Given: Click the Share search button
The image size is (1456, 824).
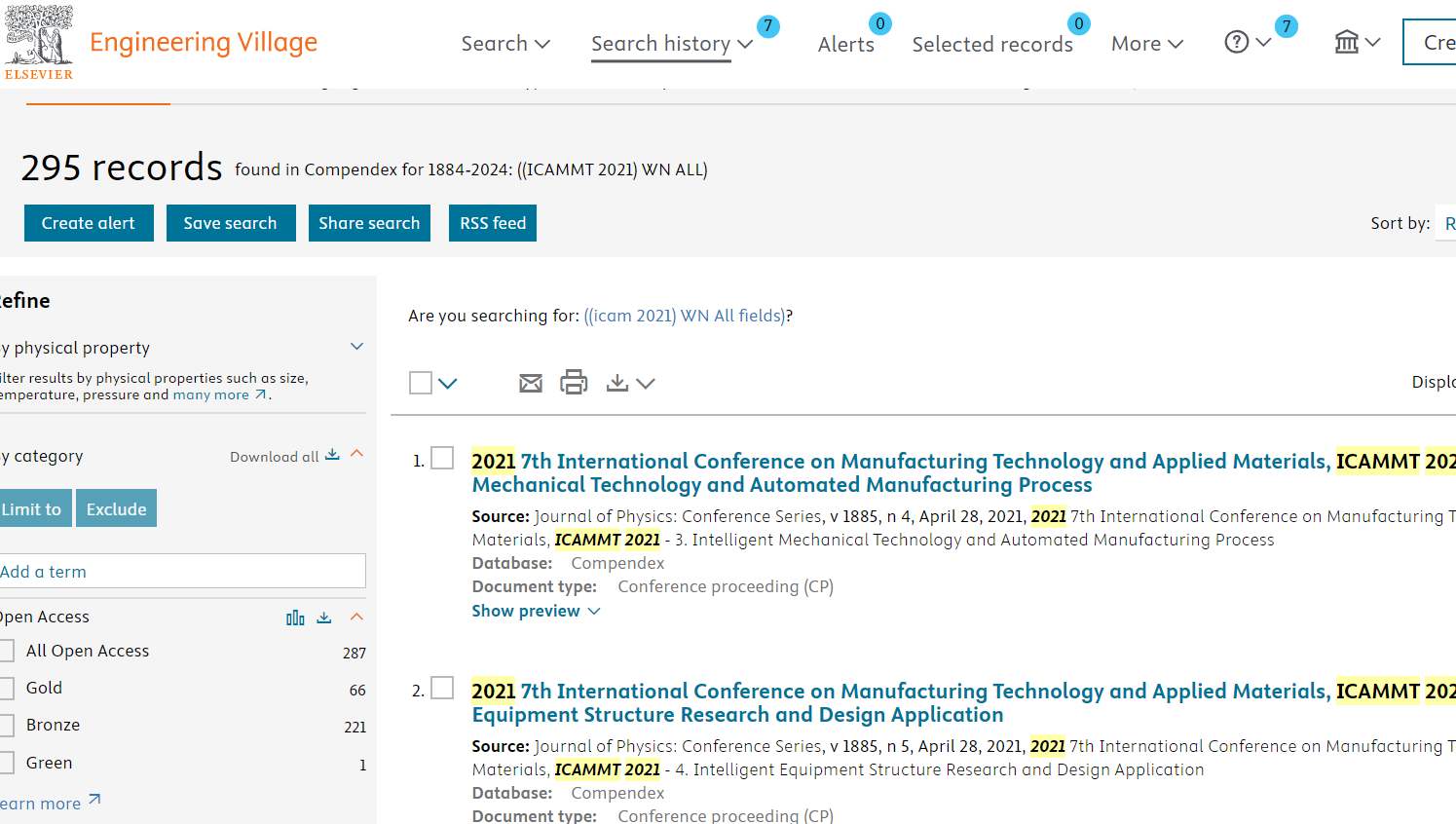Looking at the screenshot, I should coord(369,223).
